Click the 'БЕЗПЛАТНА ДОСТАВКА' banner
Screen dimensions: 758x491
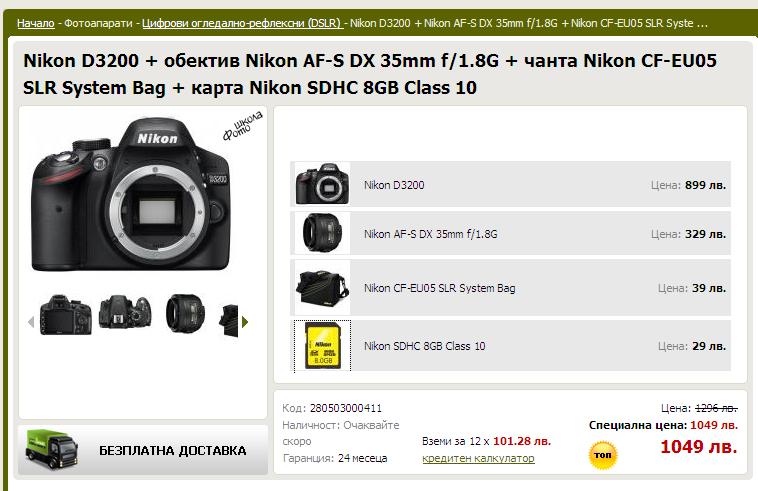coord(143,450)
